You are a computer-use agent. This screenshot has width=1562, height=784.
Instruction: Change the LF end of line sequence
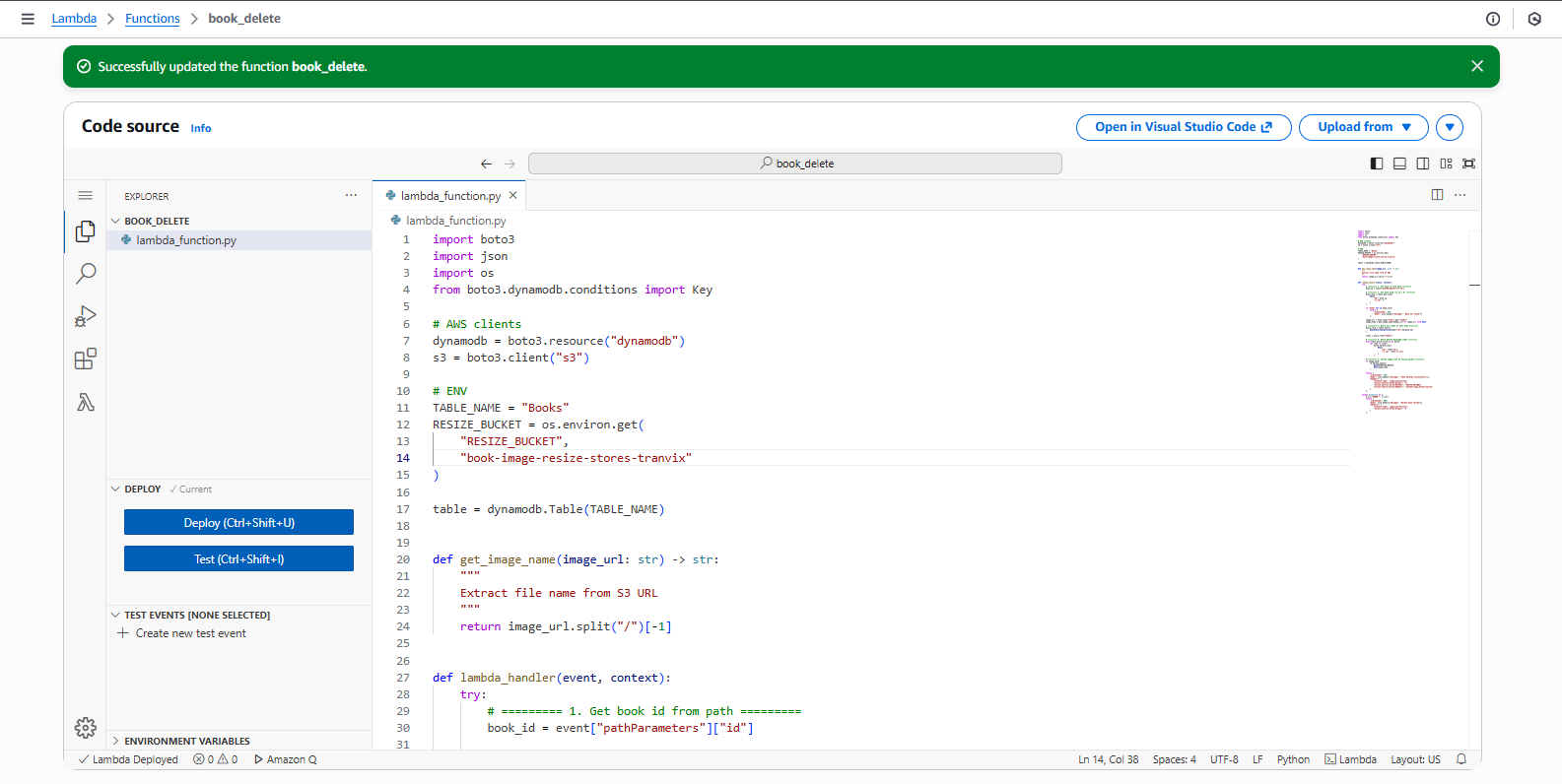point(1257,759)
